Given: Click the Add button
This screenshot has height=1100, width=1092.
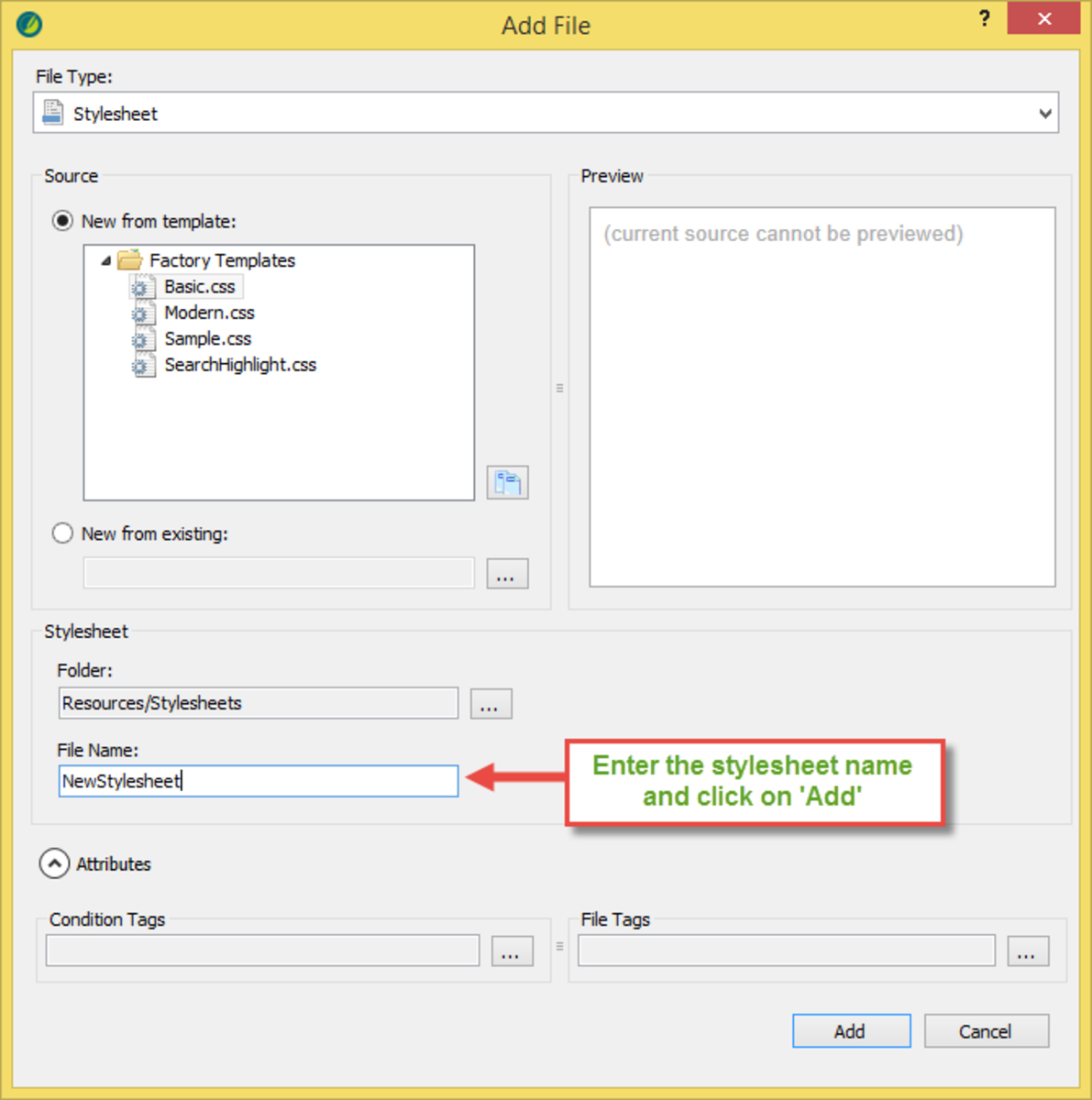Looking at the screenshot, I should coord(850,1030).
